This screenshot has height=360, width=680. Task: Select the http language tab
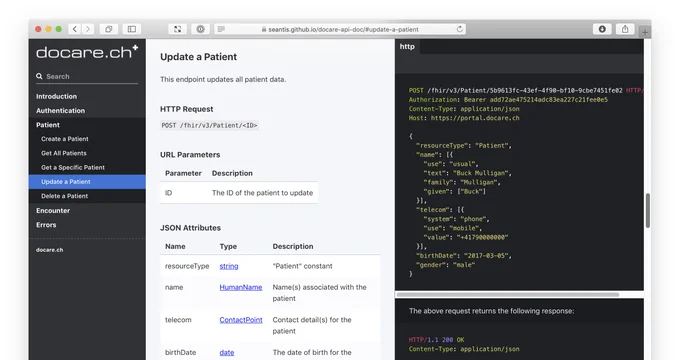[x=407, y=46]
